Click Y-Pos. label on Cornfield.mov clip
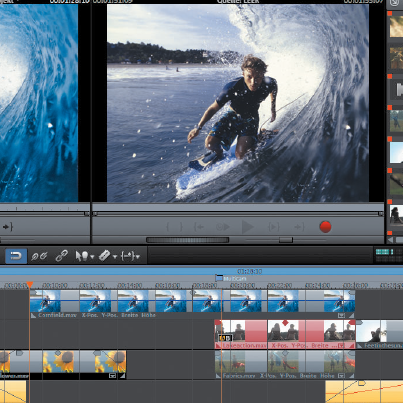 pos(109,315)
